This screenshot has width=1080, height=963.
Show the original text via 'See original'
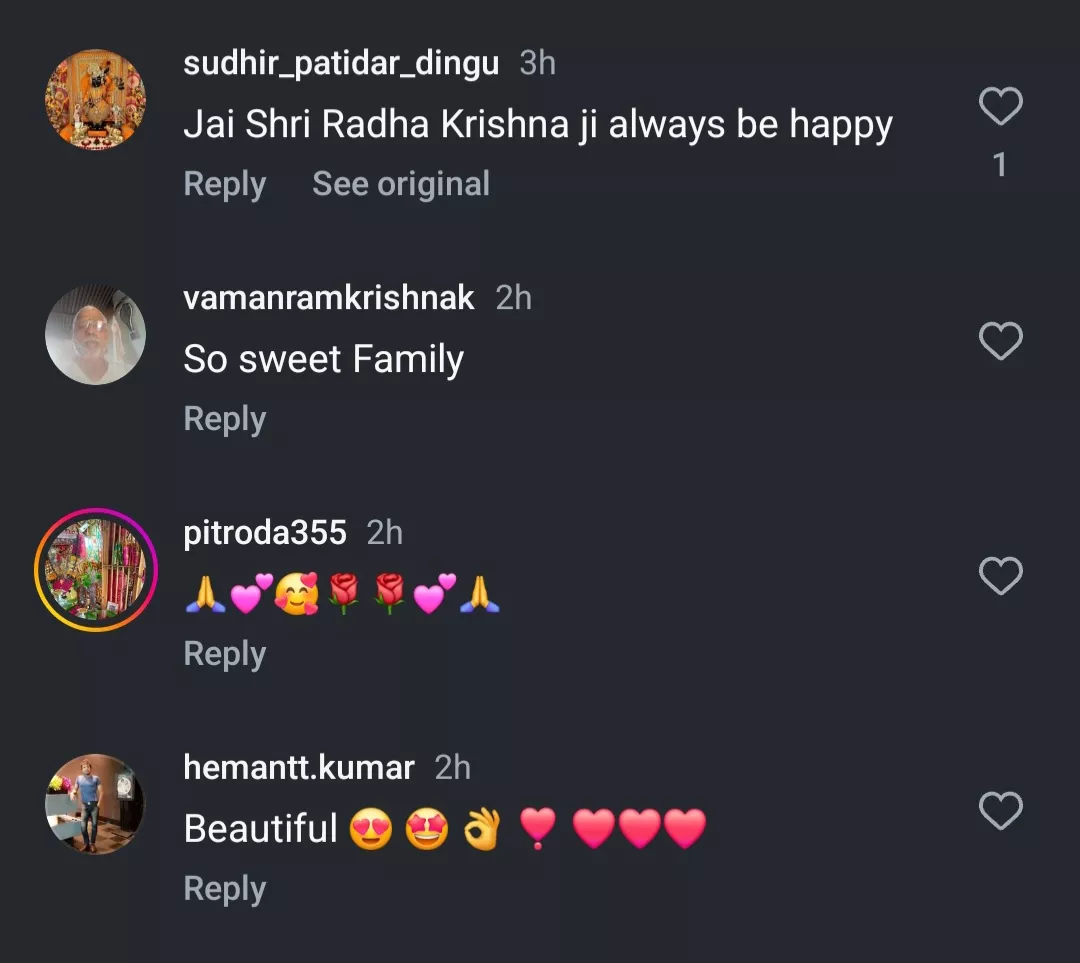point(401,185)
